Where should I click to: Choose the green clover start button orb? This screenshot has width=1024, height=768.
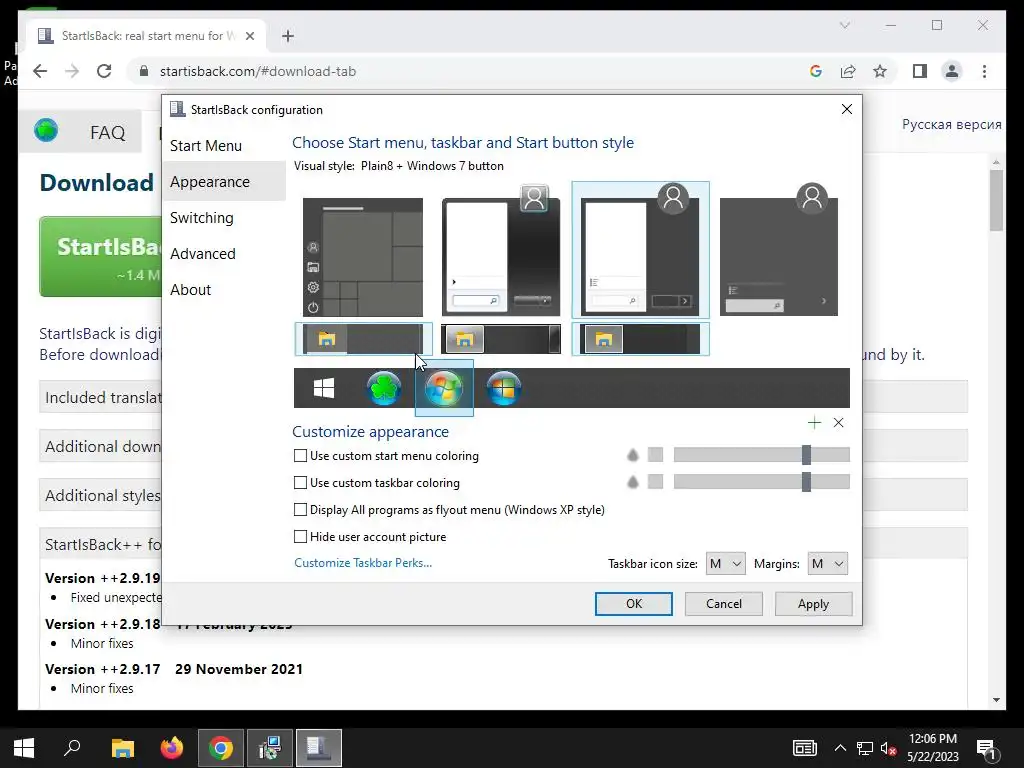point(383,388)
